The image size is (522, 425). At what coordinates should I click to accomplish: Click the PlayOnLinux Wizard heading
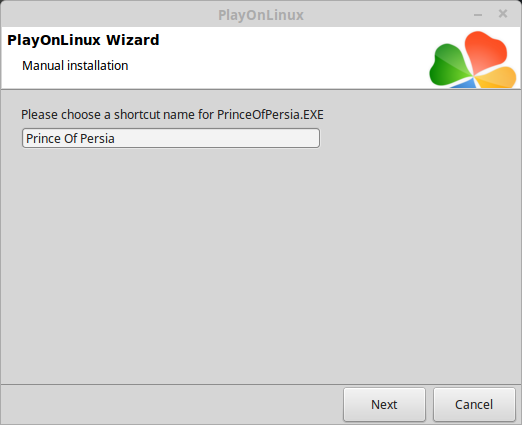pyautogui.click(x=83, y=40)
